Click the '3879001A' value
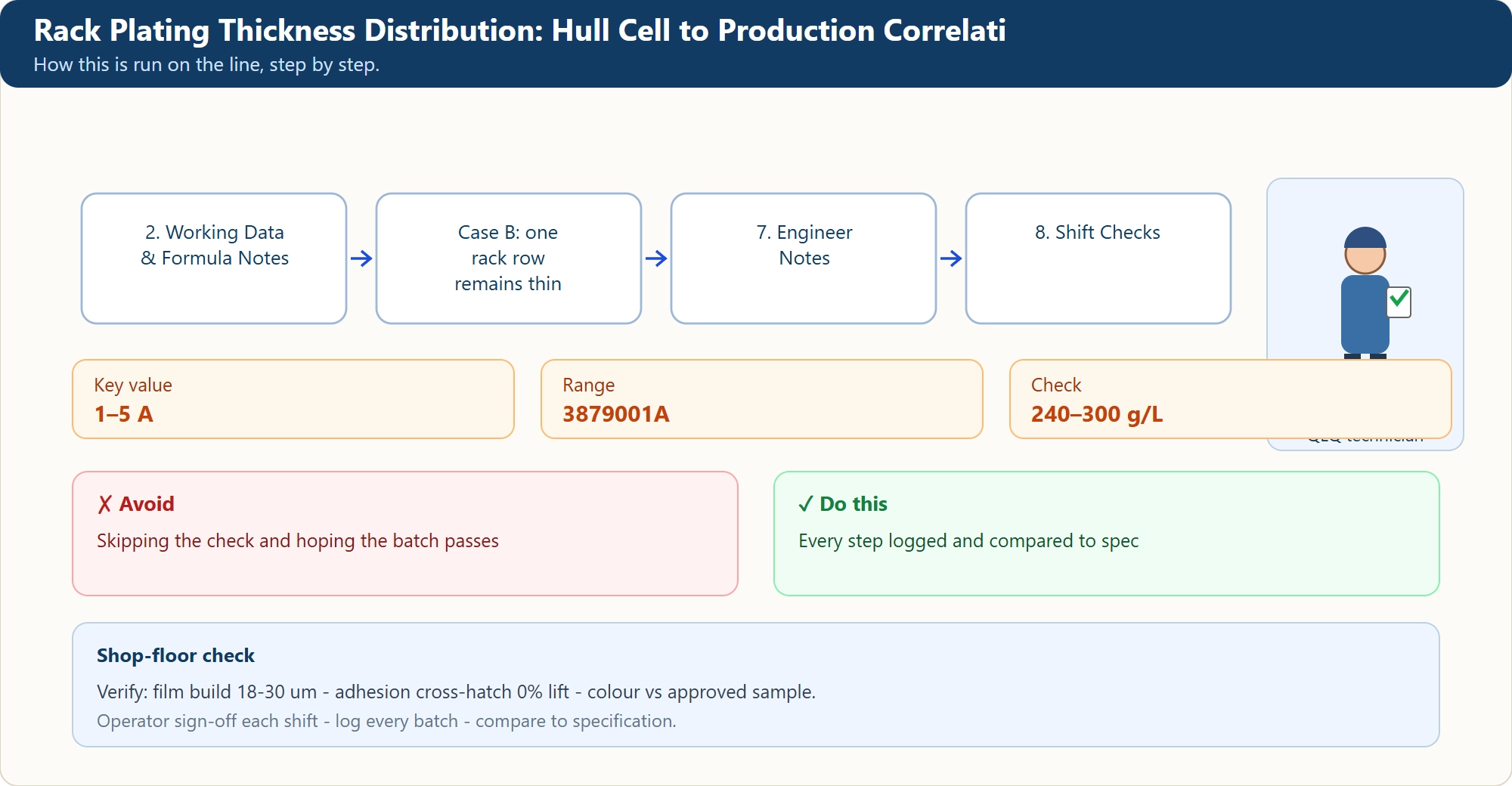This screenshot has height=786, width=1512. coord(616,414)
